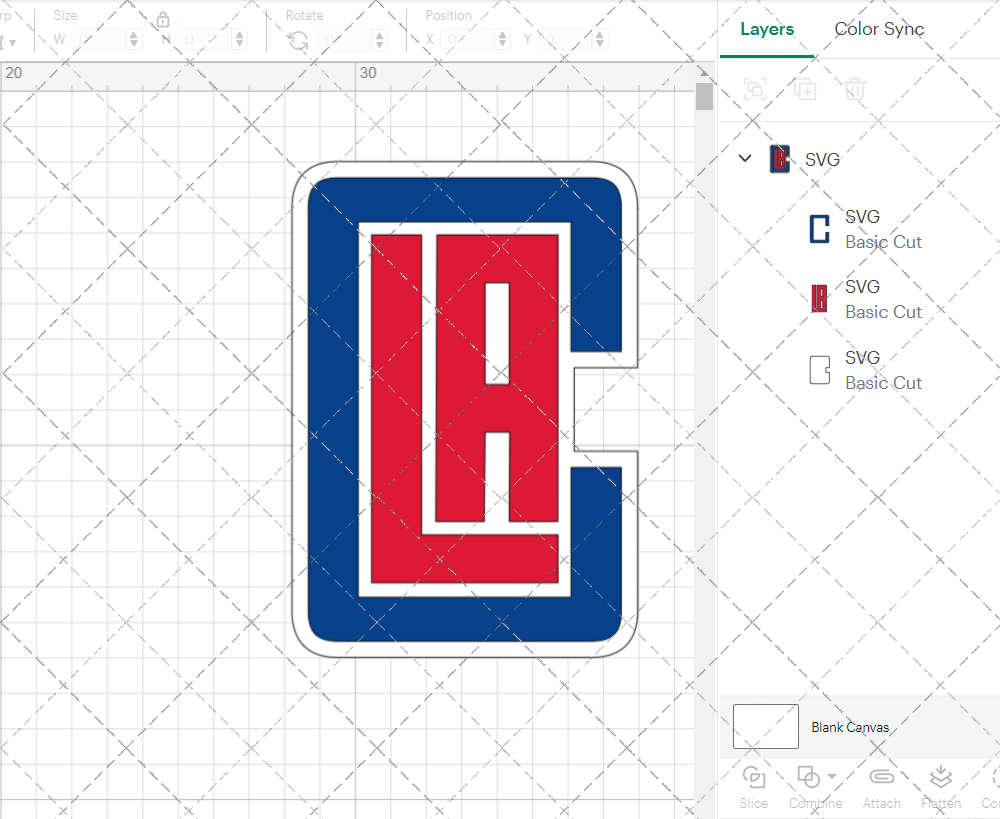Select Basic Cut text of blue C layer
Screen dimensions: 1000x819
coord(883,242)
